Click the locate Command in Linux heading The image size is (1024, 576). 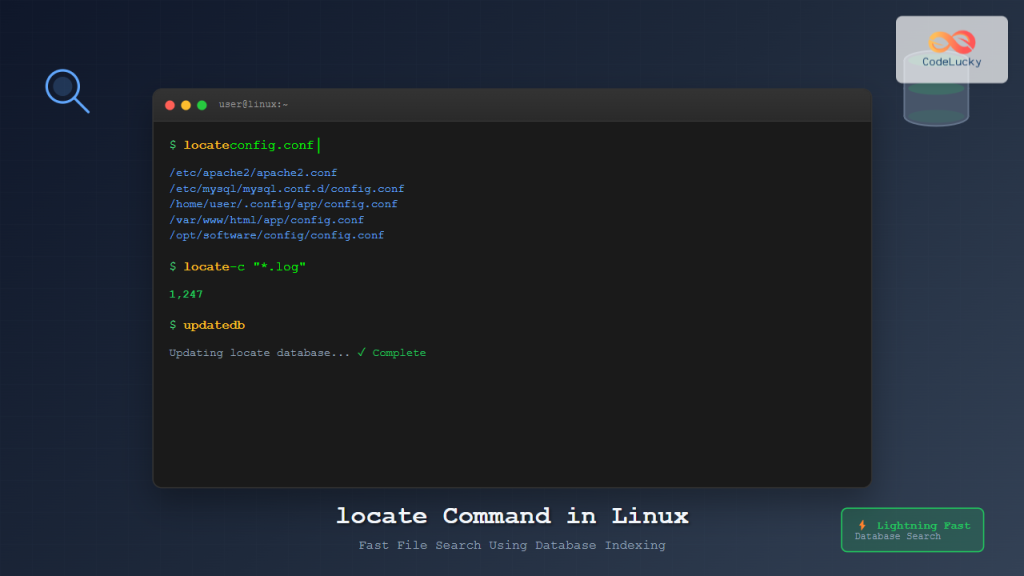tap(512, 516)
